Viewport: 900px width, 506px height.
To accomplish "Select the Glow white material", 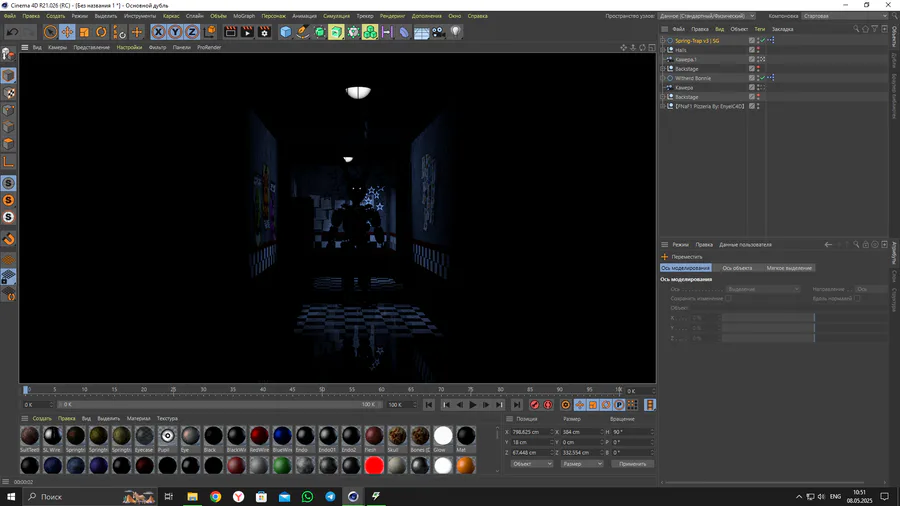I will coord(443,437).
